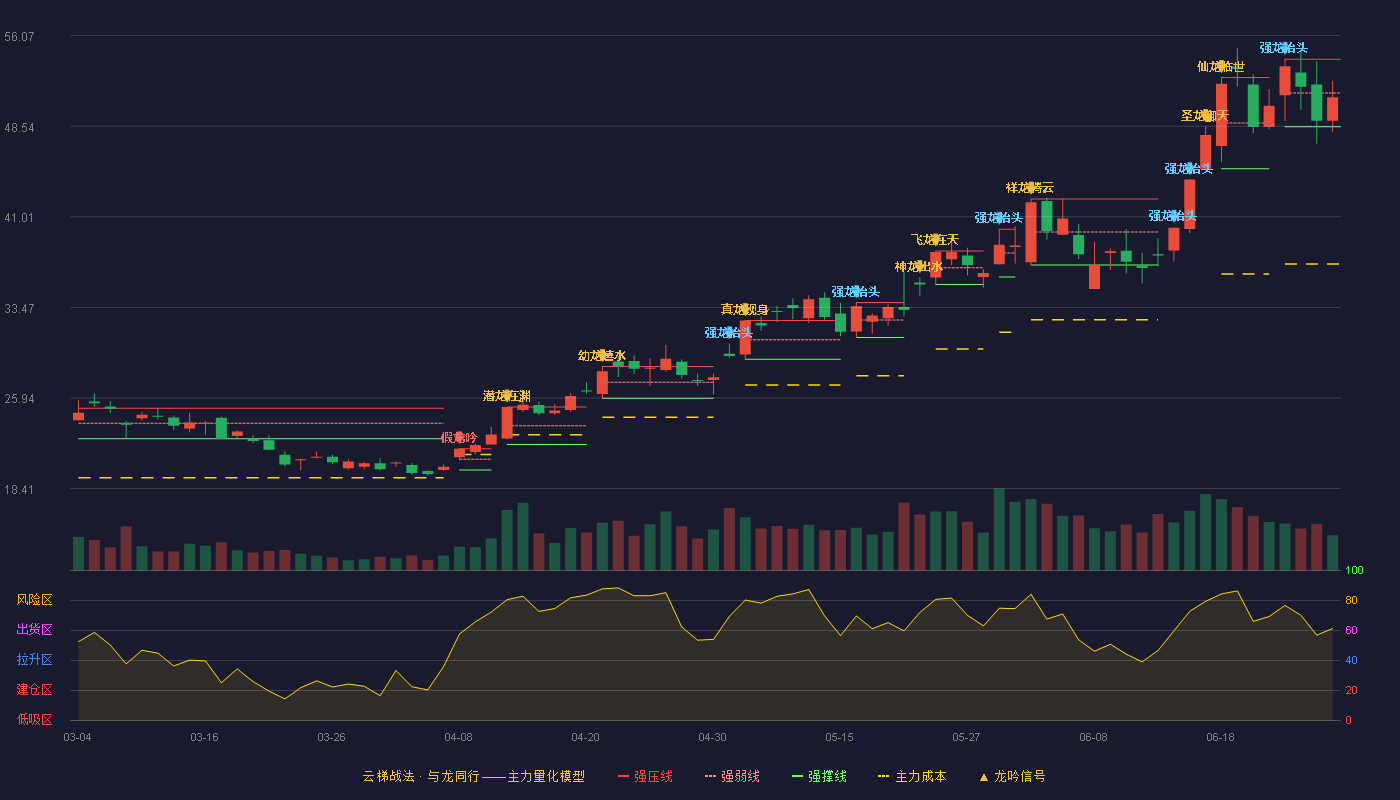
Task: Click the 41.01 price axis label
Action: [19, 218]
